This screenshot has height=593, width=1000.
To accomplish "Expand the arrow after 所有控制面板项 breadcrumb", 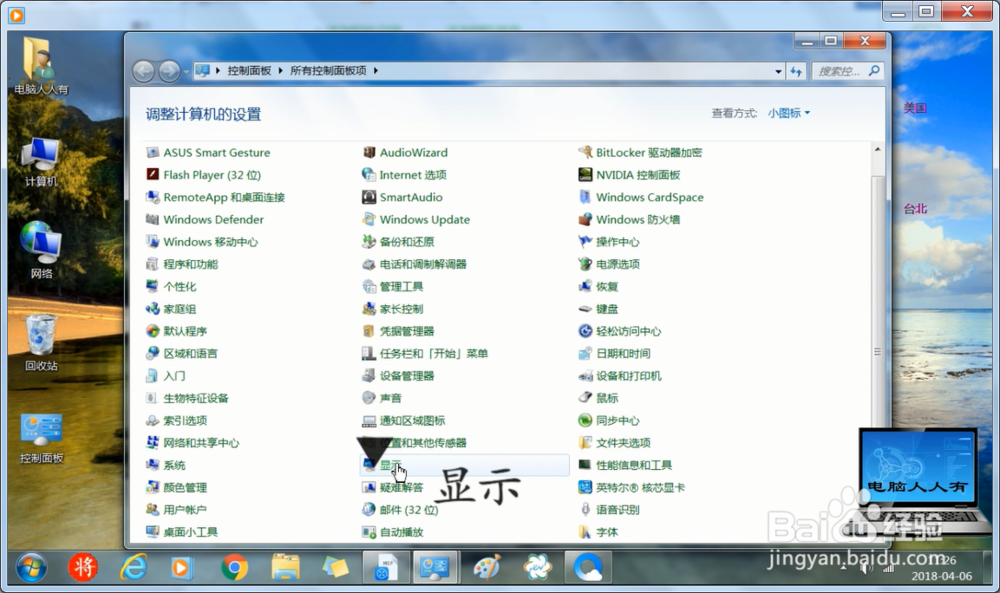I will (376, 71).
